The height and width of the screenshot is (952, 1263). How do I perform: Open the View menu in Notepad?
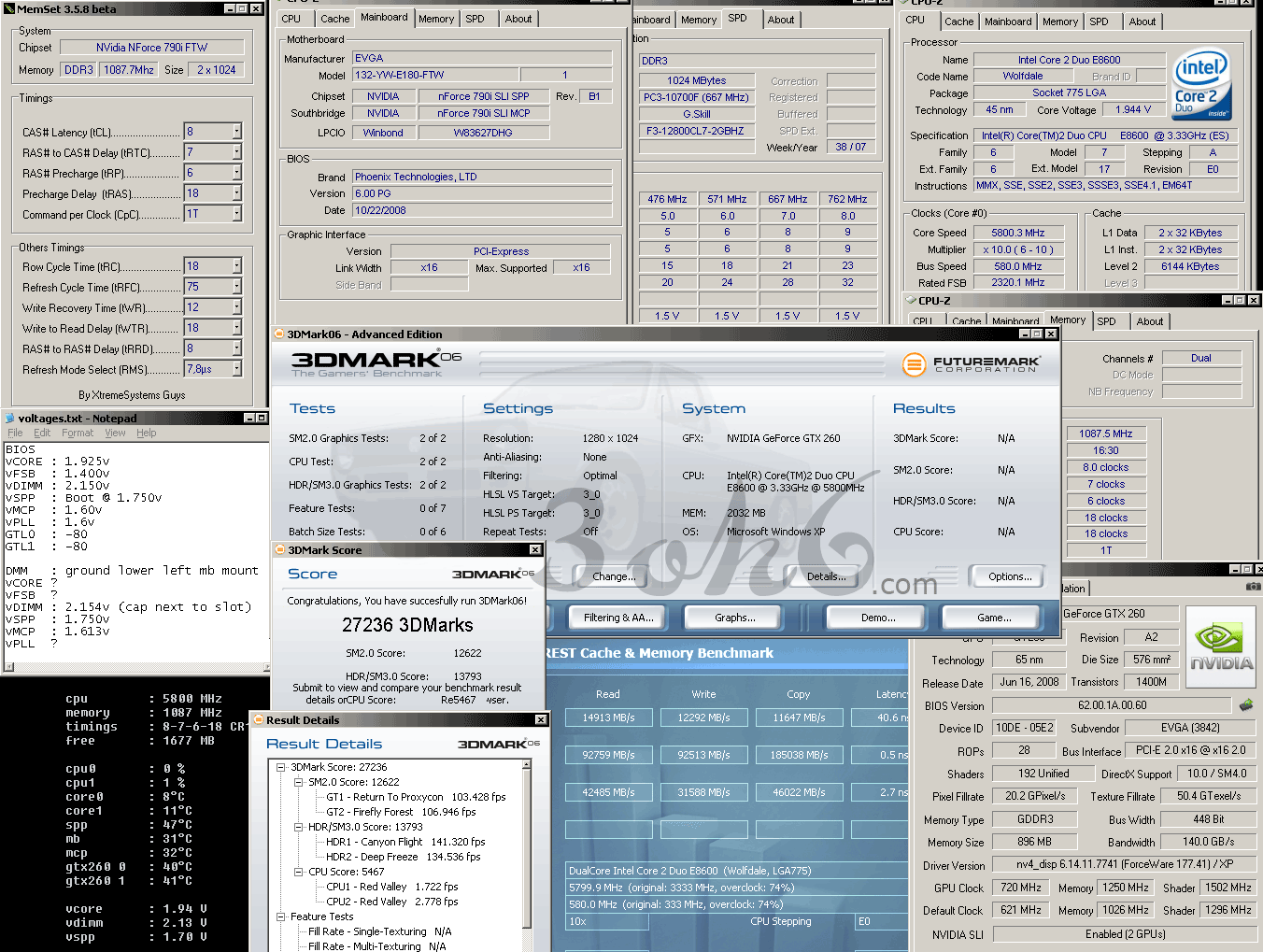(115, 433)
